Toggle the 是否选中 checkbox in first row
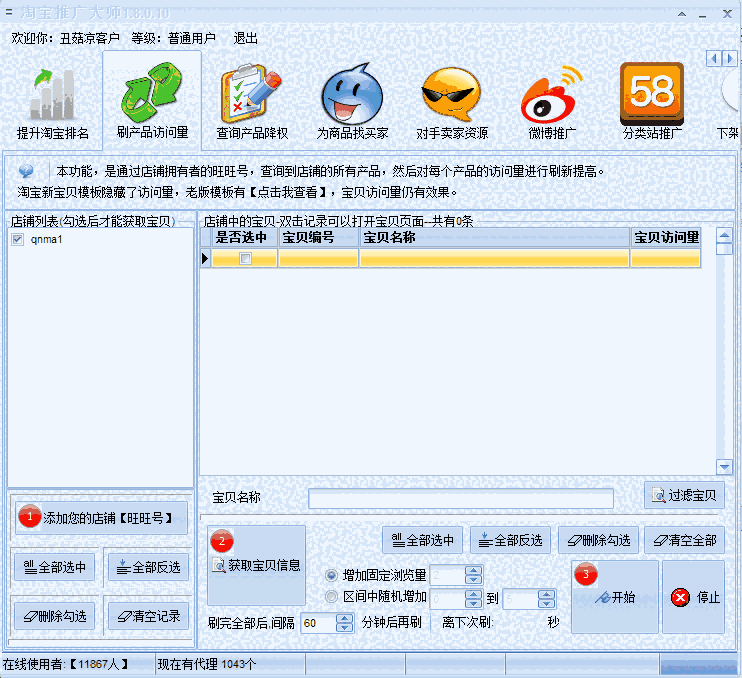This screenshot has height=678, width=742. (x=245, y=258)
